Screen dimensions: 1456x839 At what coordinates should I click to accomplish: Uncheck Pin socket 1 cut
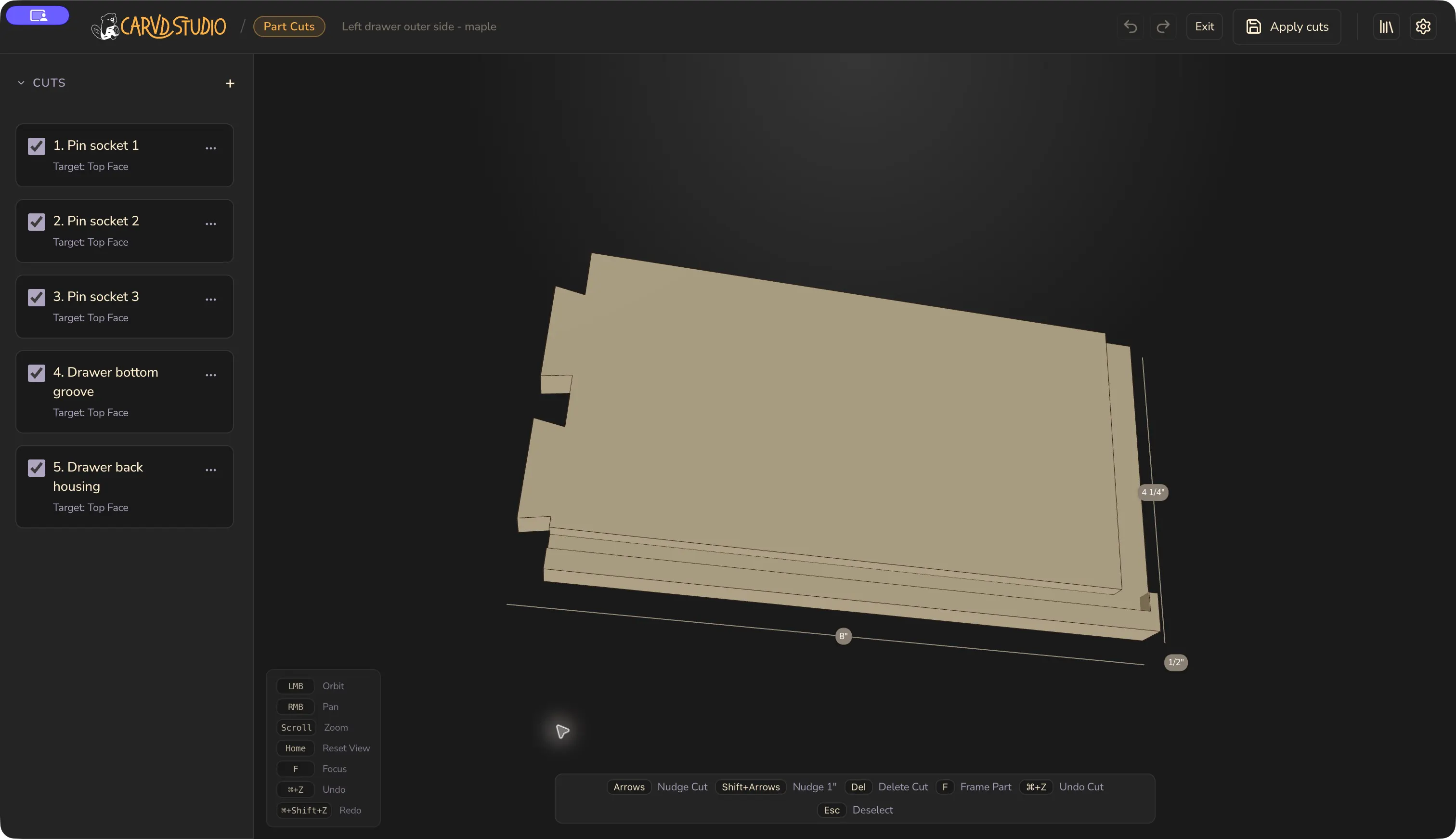point(36,146)
